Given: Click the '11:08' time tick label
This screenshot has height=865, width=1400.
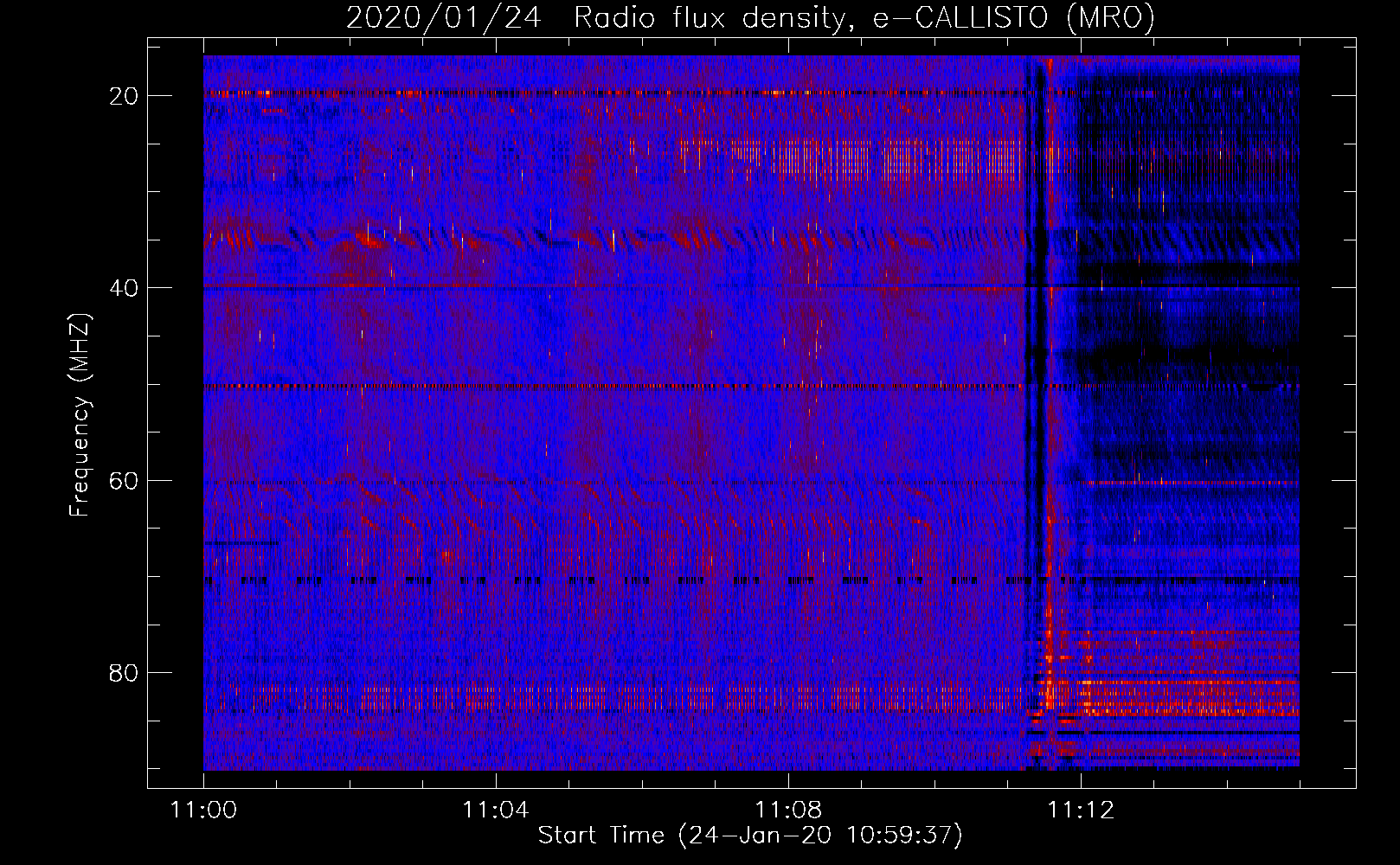Looking at the screenshot, I should [788, 811].
